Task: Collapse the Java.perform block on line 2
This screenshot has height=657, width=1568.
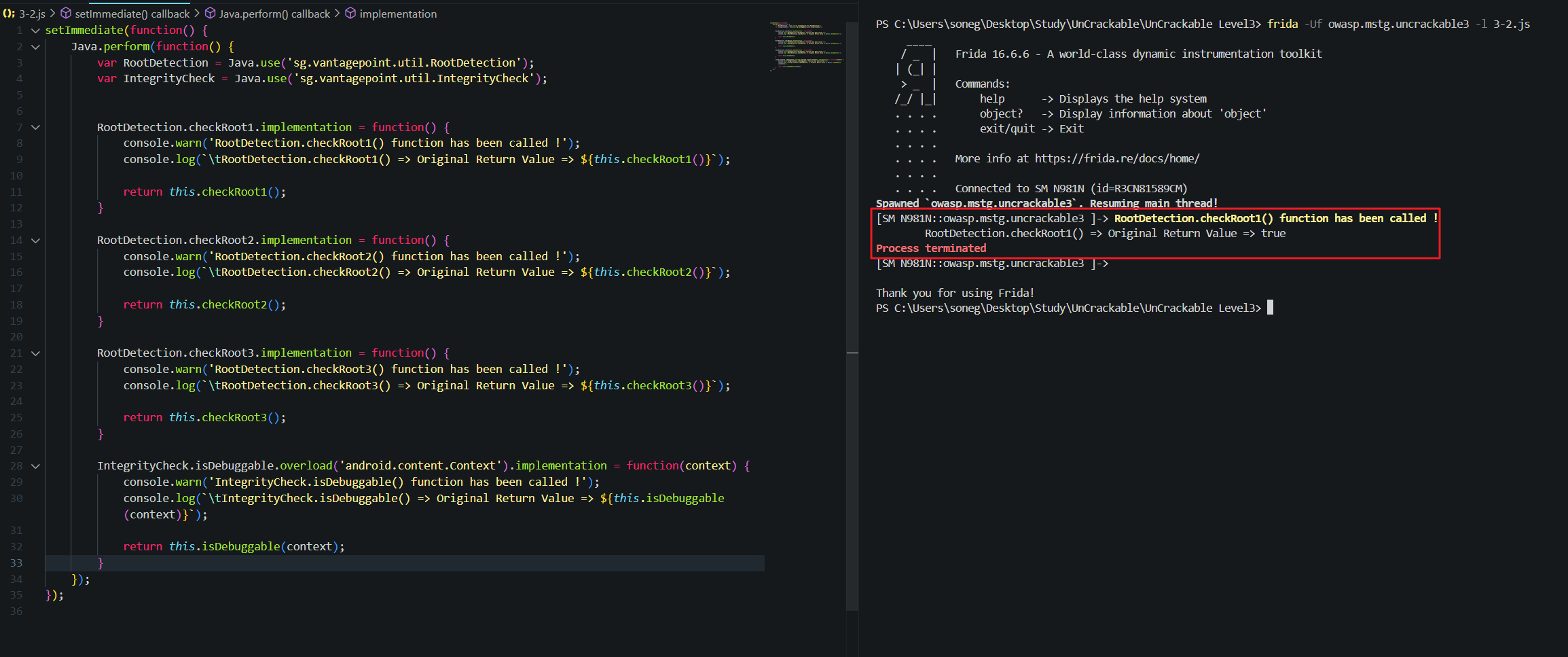Action: [x=35, y=47]
